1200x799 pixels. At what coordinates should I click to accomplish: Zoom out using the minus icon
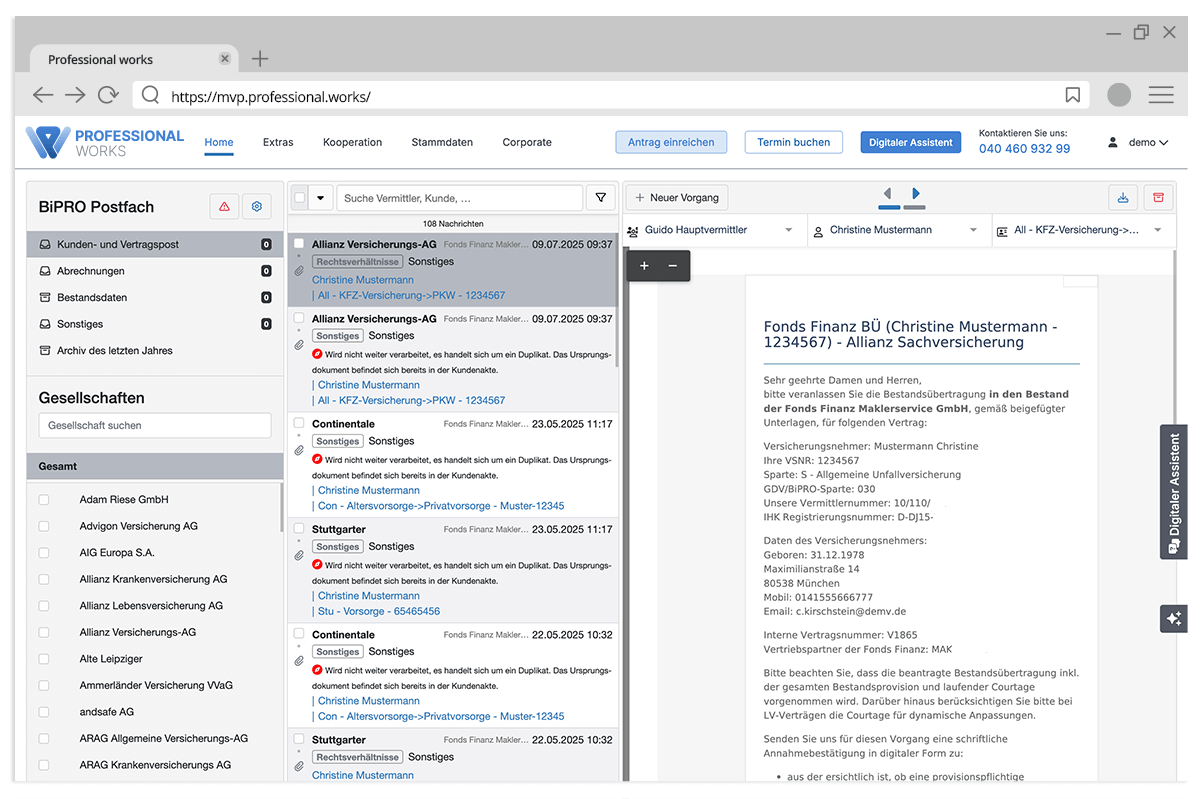671,265
